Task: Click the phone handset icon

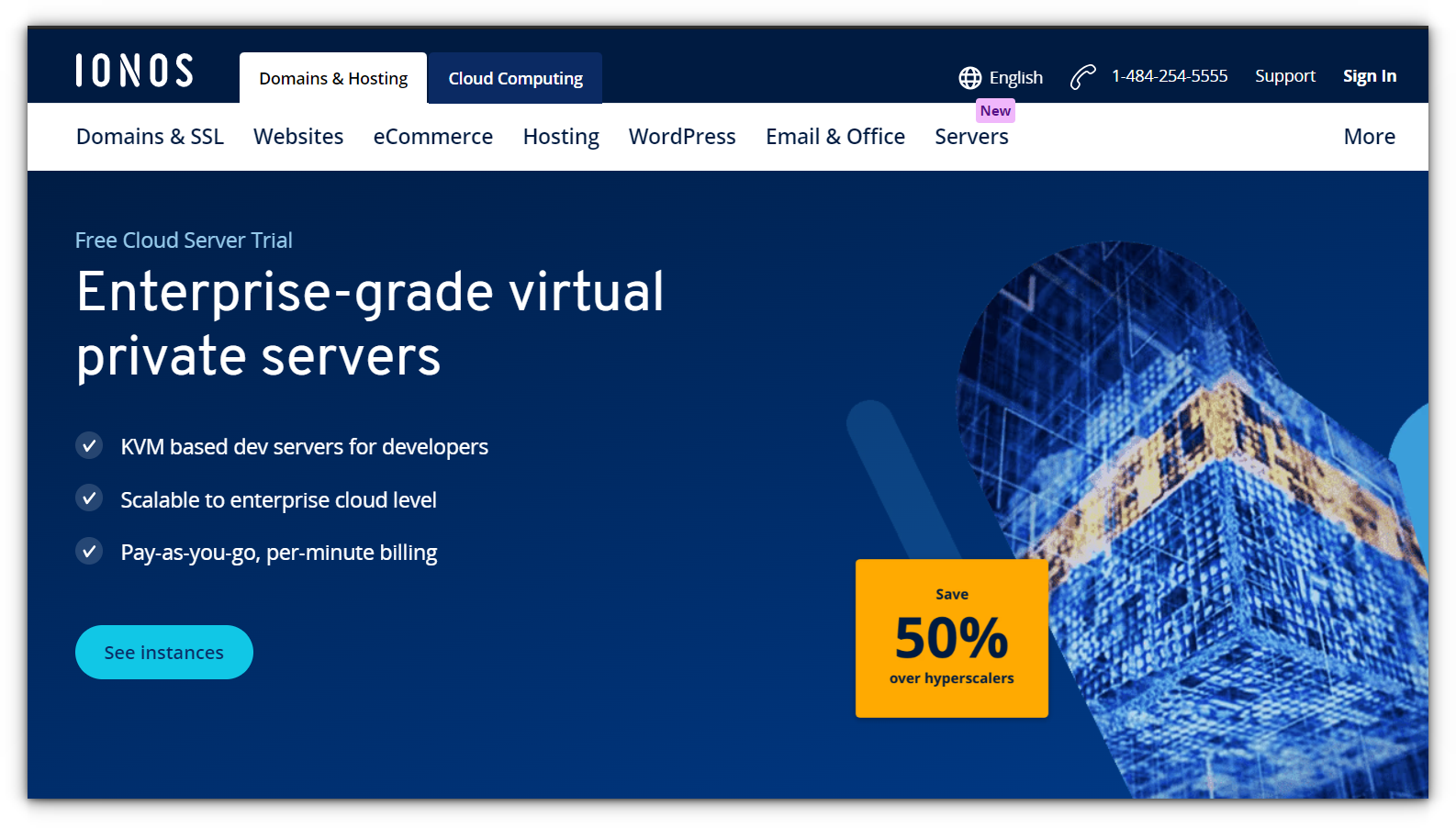Action: pyautogui.click(x=1083, y=77)
